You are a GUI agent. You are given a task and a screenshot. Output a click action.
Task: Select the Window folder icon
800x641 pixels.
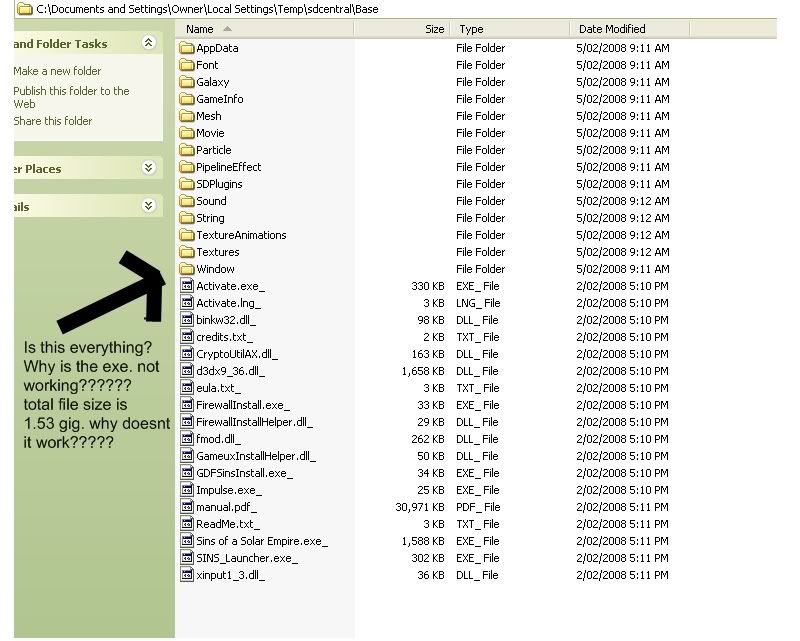coord(187,269)
